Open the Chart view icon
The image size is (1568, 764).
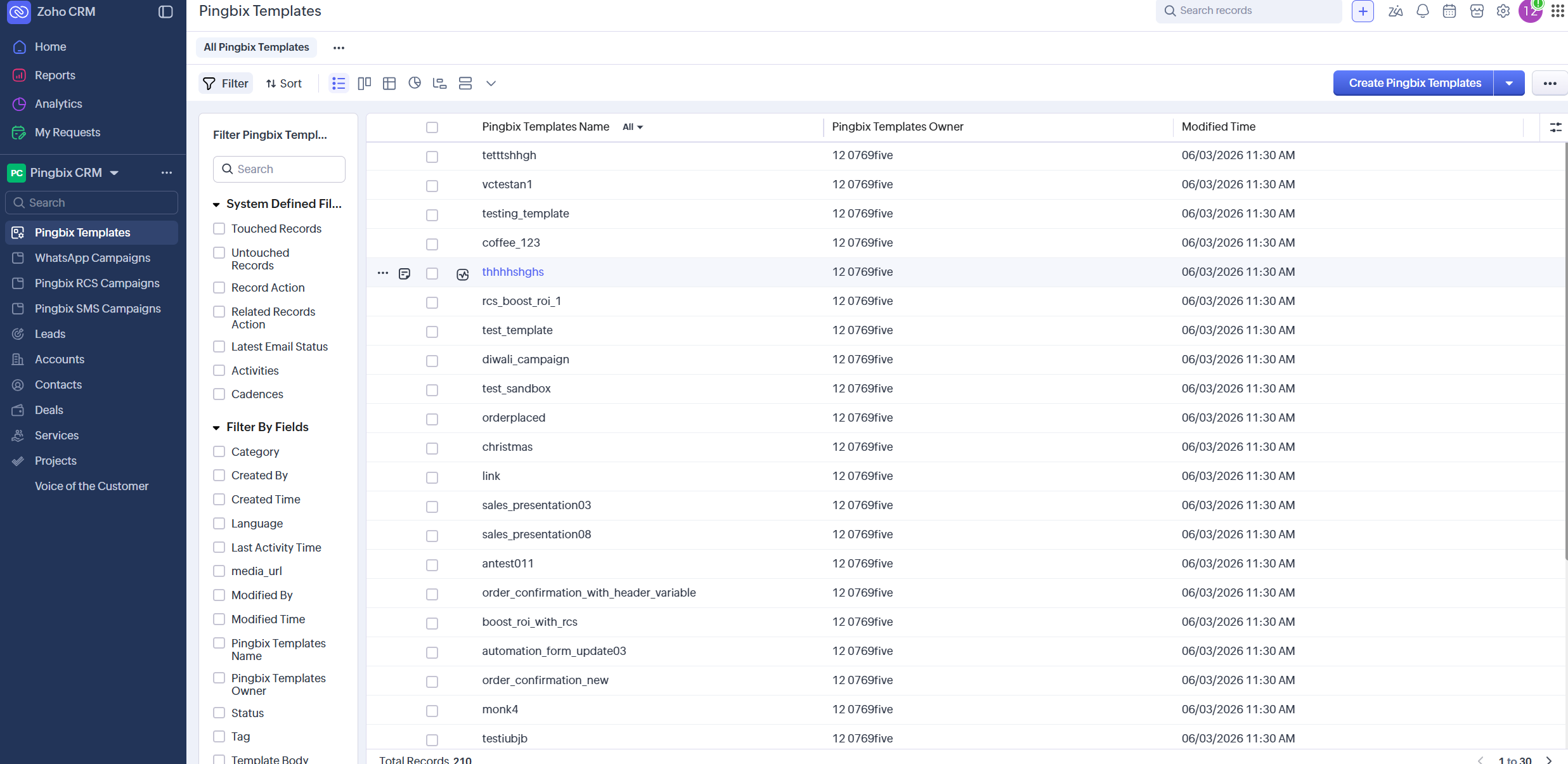pyautogui.click(x=415, y=83)
